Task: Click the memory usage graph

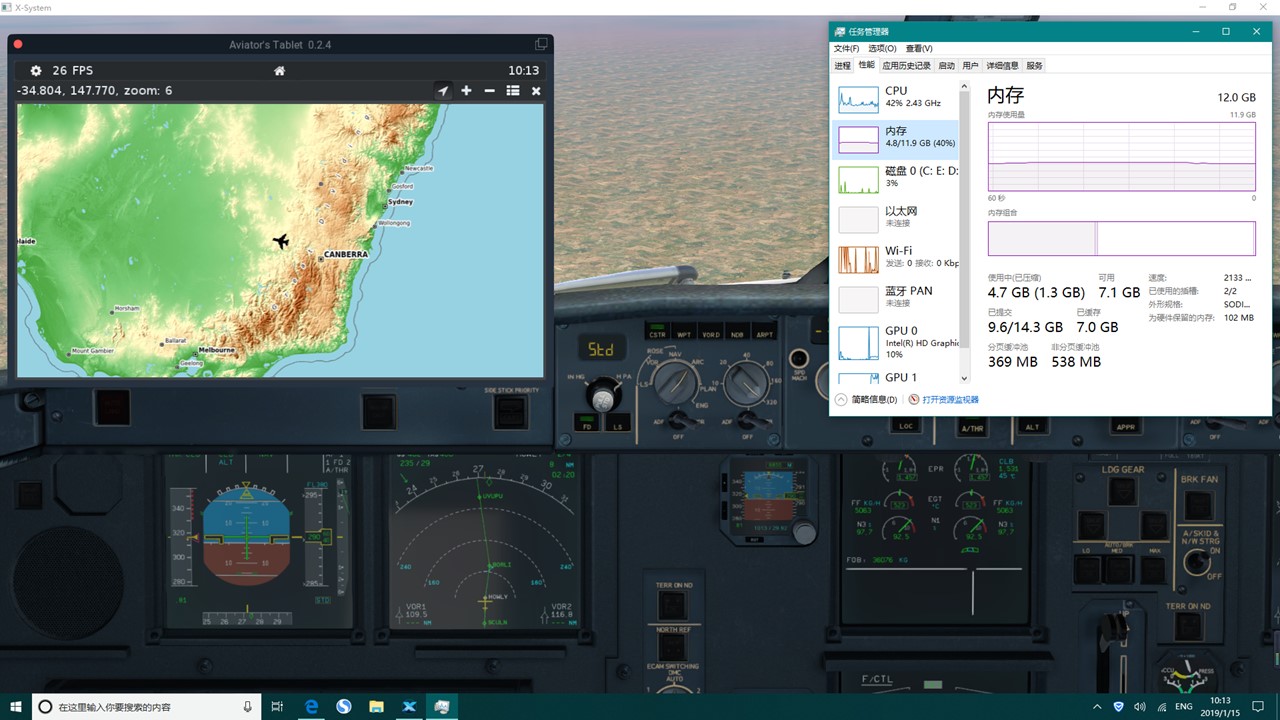Action: (x=1121, y=156)
